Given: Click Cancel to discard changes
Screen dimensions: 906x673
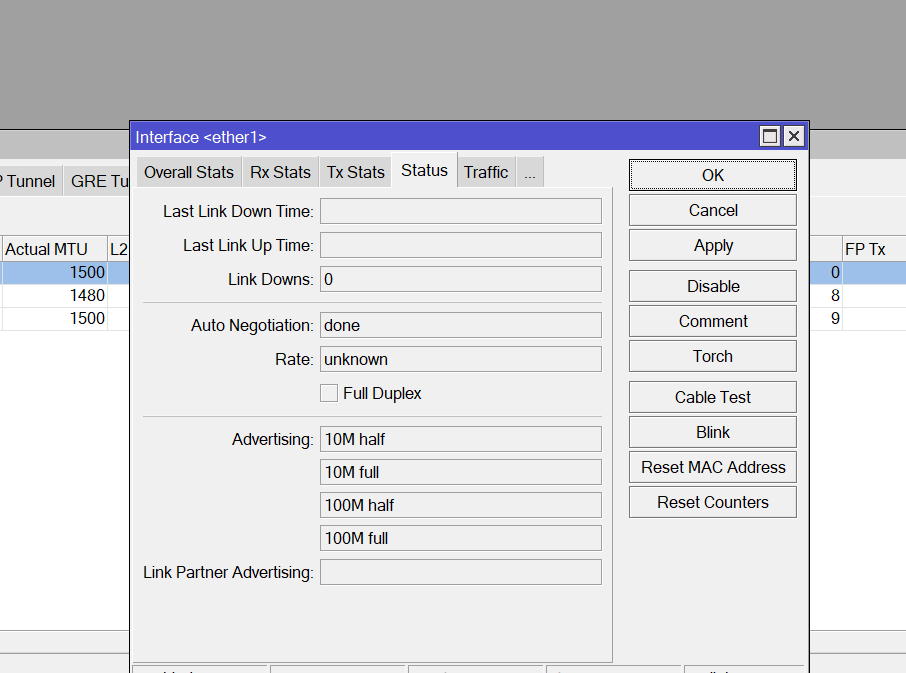Looking at the screenshot, I should point(712,210).
